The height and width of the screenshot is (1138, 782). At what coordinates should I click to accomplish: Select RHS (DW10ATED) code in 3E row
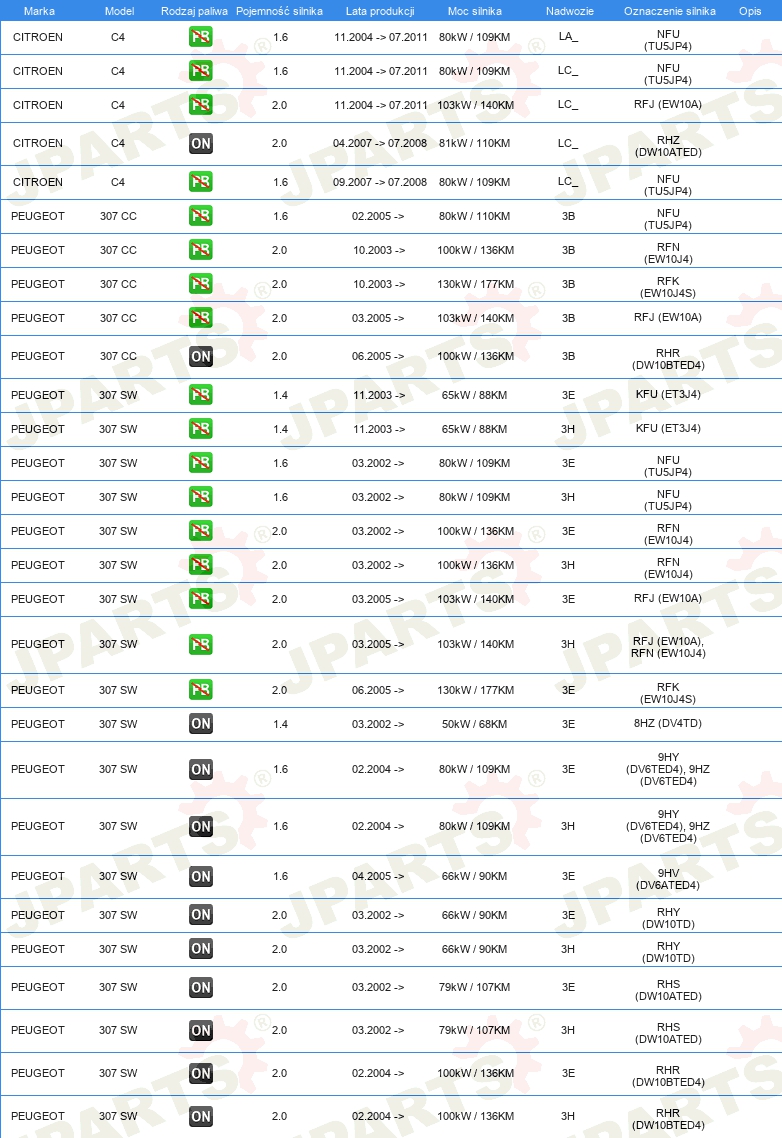point(668,990)
